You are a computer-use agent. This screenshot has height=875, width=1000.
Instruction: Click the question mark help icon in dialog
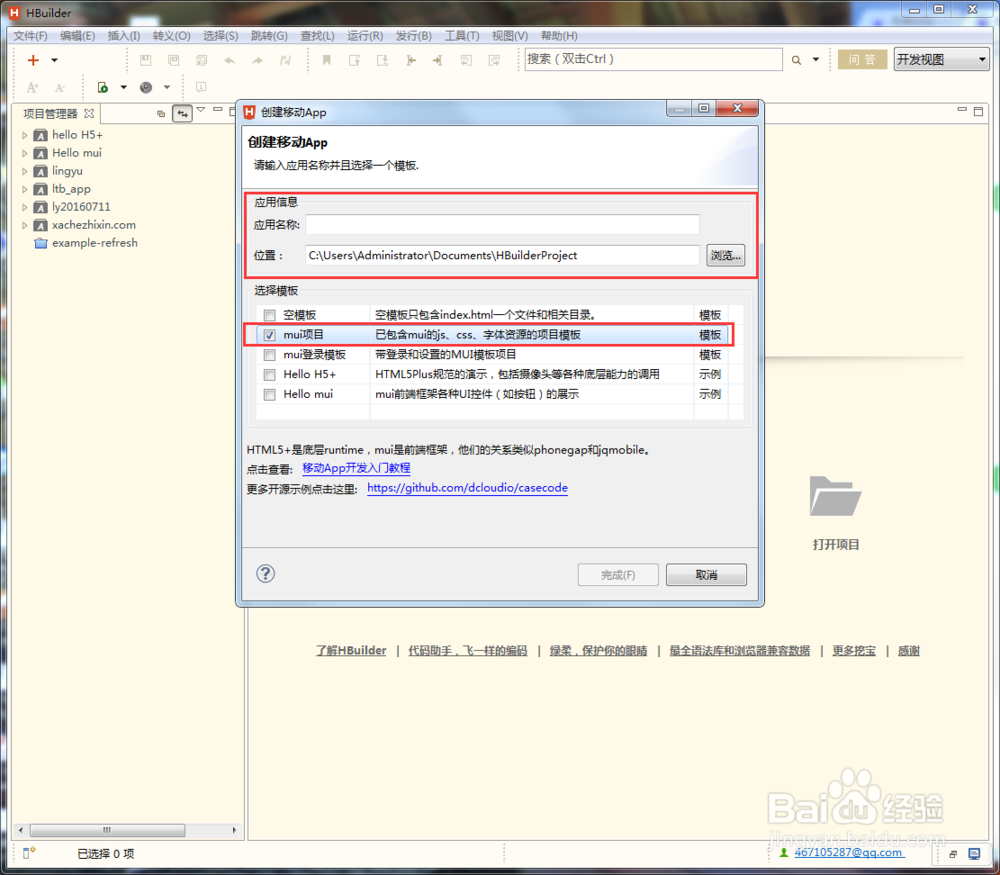[265, 573]
